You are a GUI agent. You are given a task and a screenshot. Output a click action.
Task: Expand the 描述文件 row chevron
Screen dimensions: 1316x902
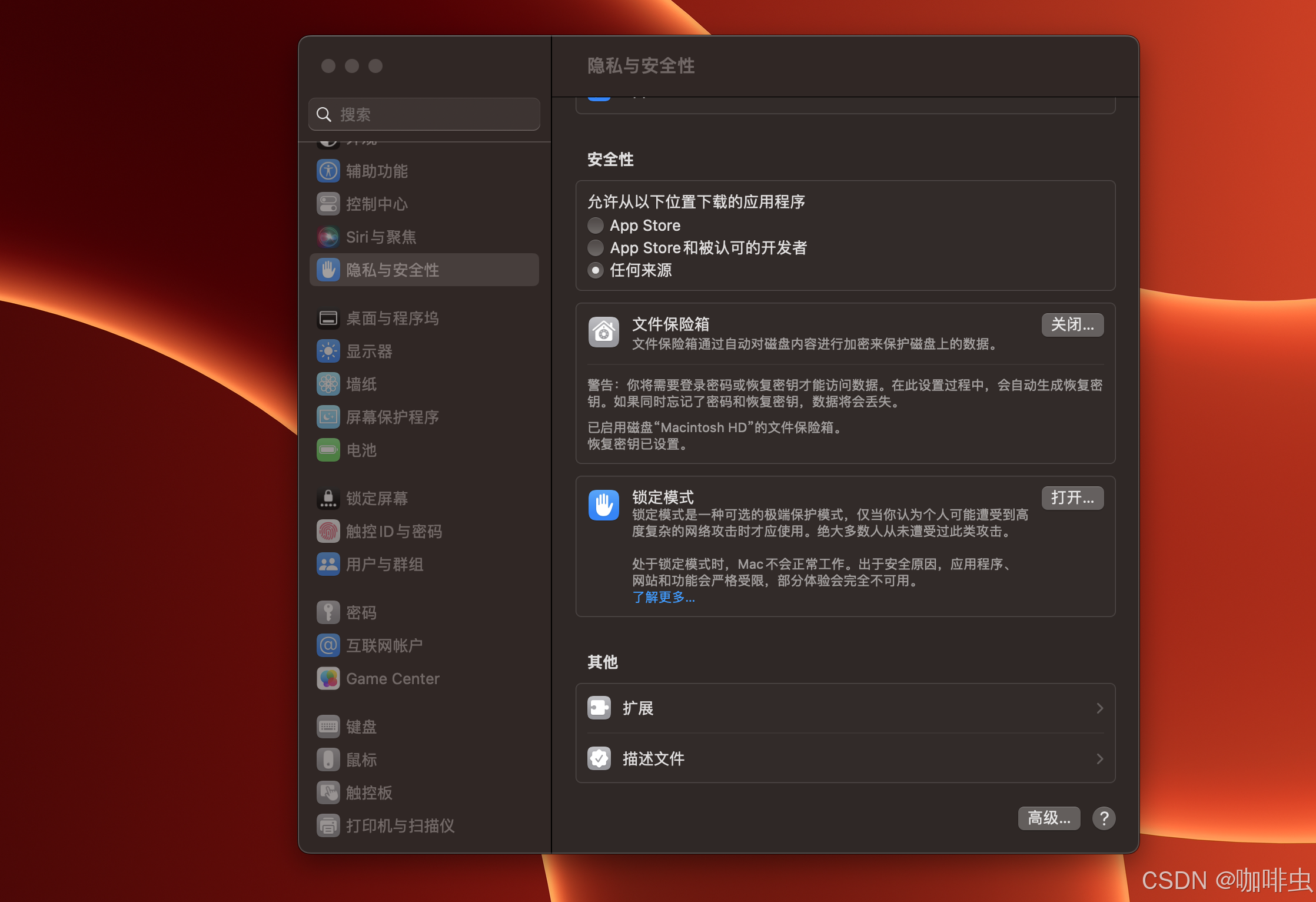click(1099, 758)
